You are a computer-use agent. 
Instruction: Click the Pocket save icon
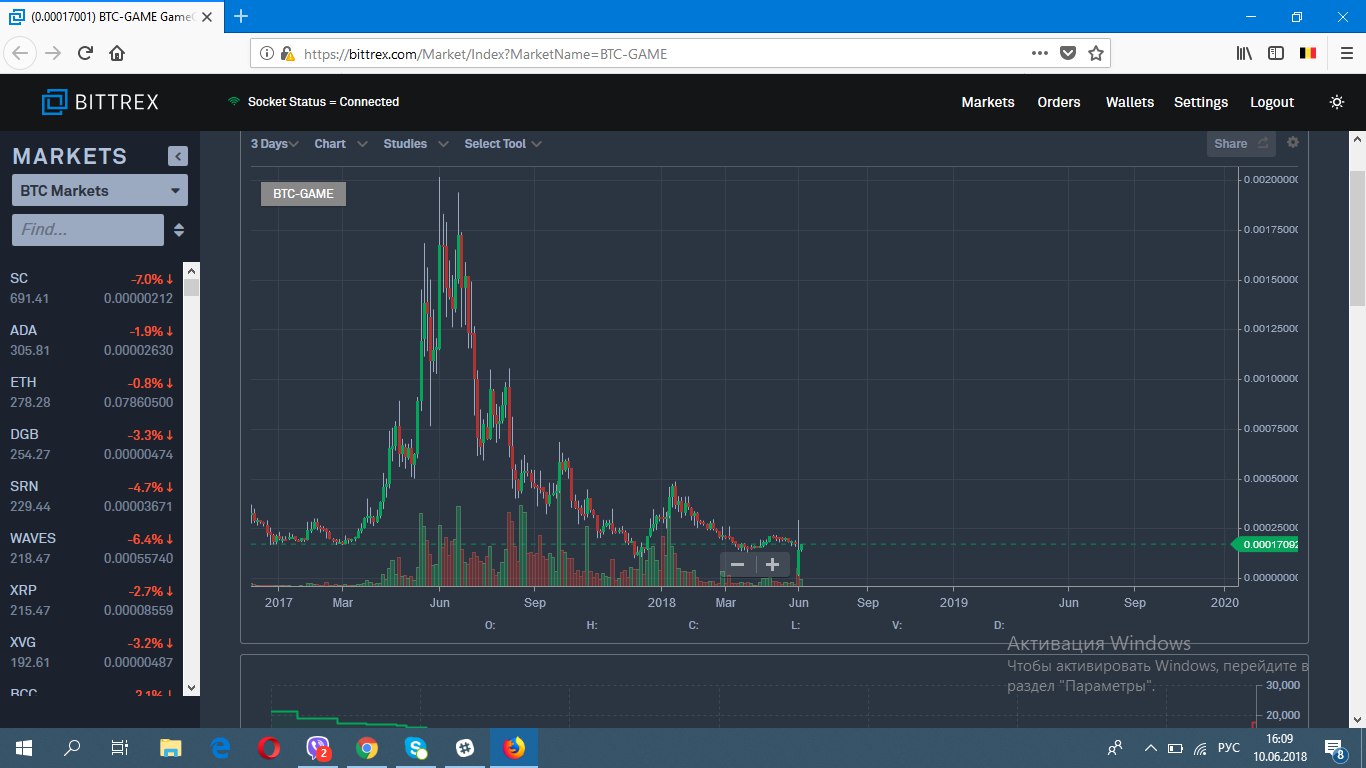click(1068, 53)
